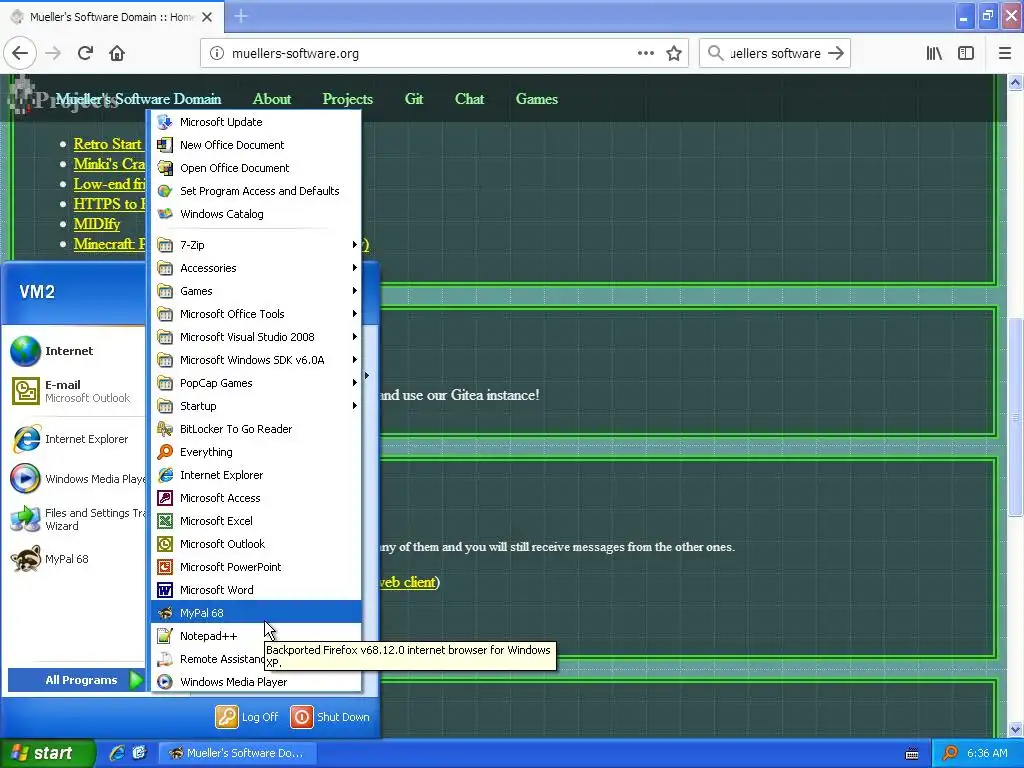Viewport: 1024px width, 768px height.
Task: Toggle the sidebar panel icon
Action: (x=966, y=54)
